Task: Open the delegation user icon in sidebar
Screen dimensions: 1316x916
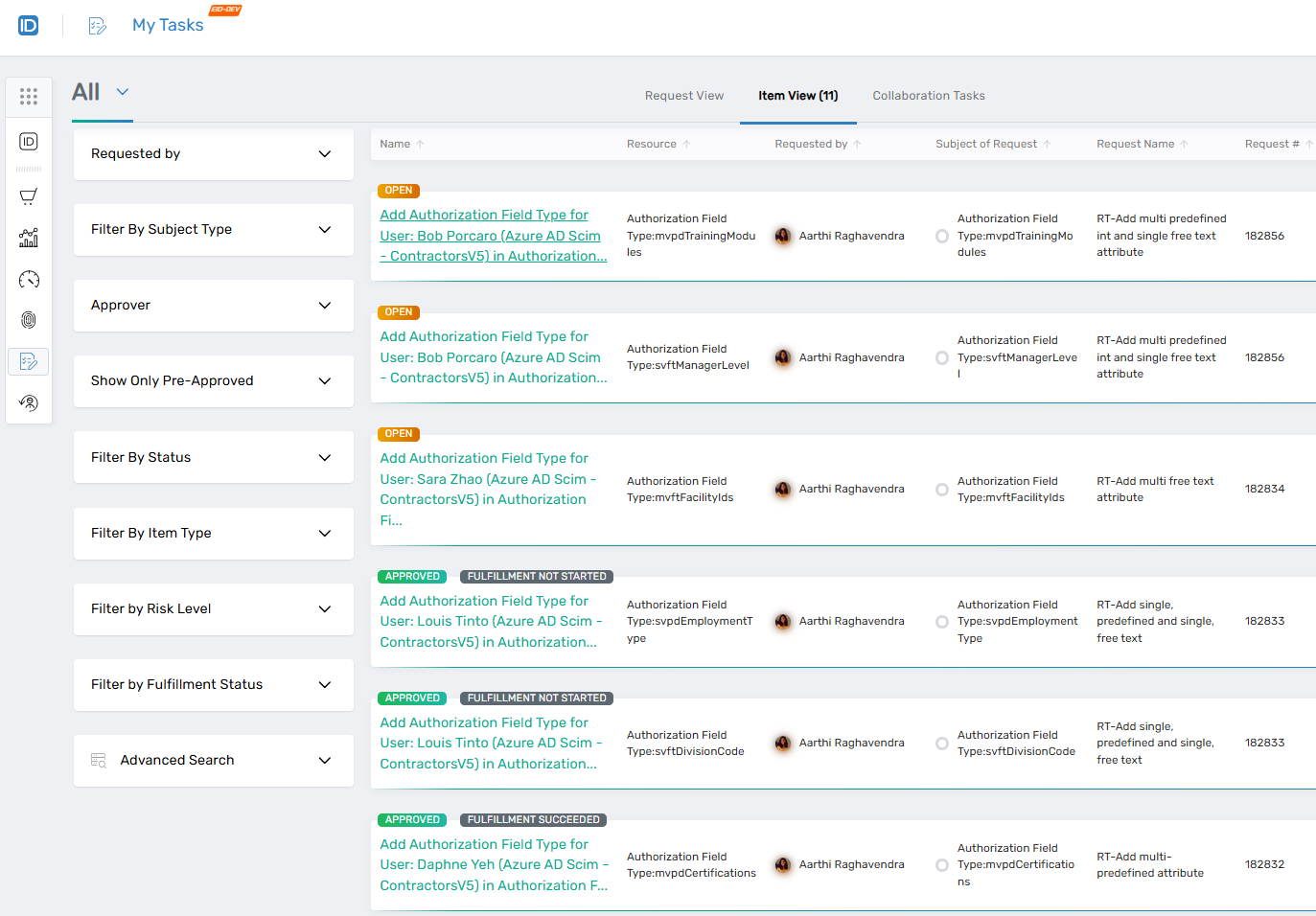Action: click(x=28, y=402)
